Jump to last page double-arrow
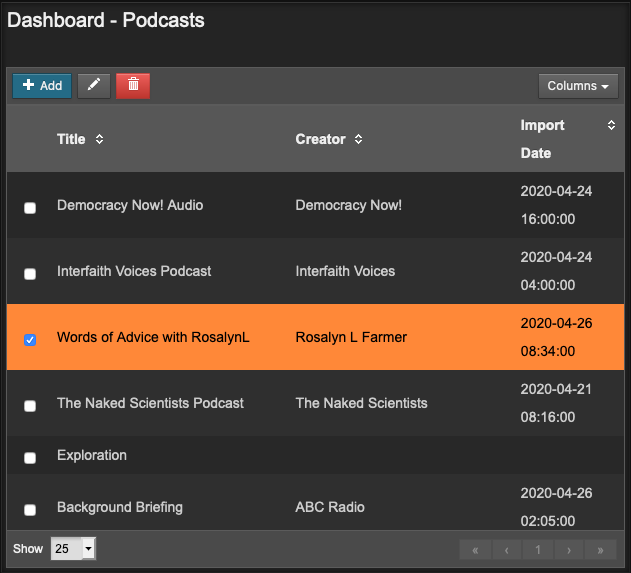This screenshot has height=573, width=631. [x=600, y=549]
